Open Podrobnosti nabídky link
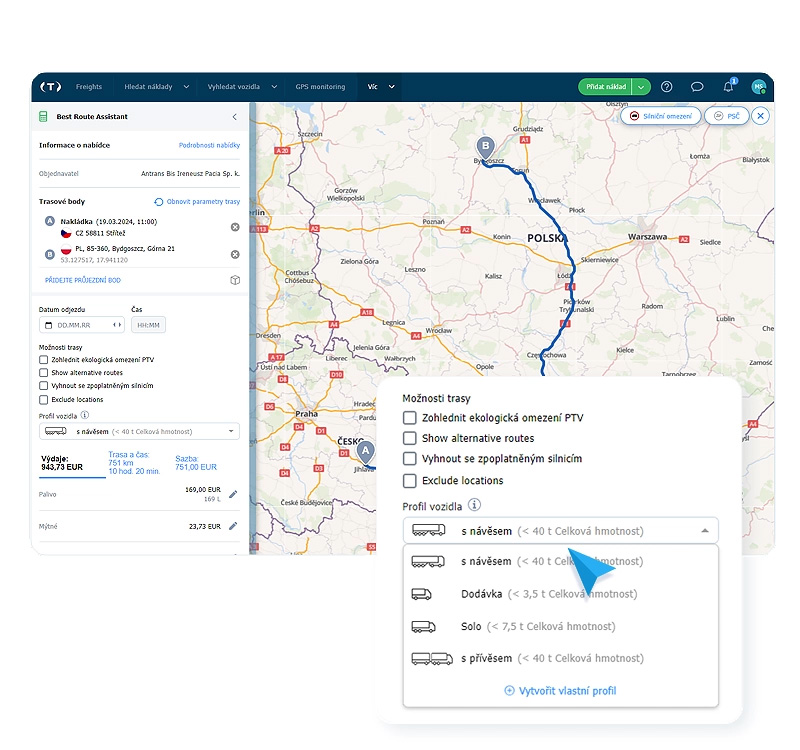Screen dimensions: 800x750 click(209, 145)
